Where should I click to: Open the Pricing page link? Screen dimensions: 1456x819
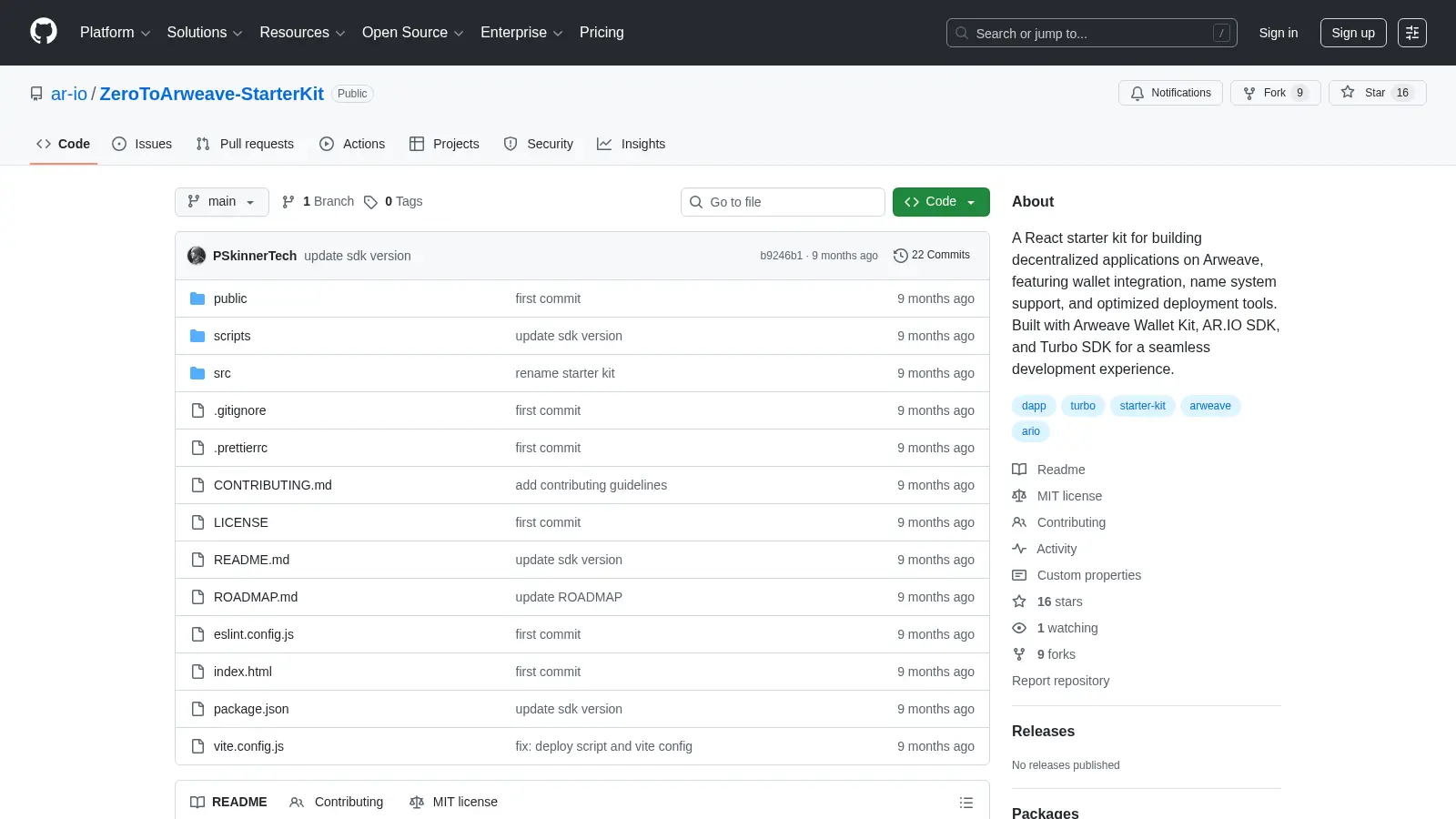(x=602, y=33)
